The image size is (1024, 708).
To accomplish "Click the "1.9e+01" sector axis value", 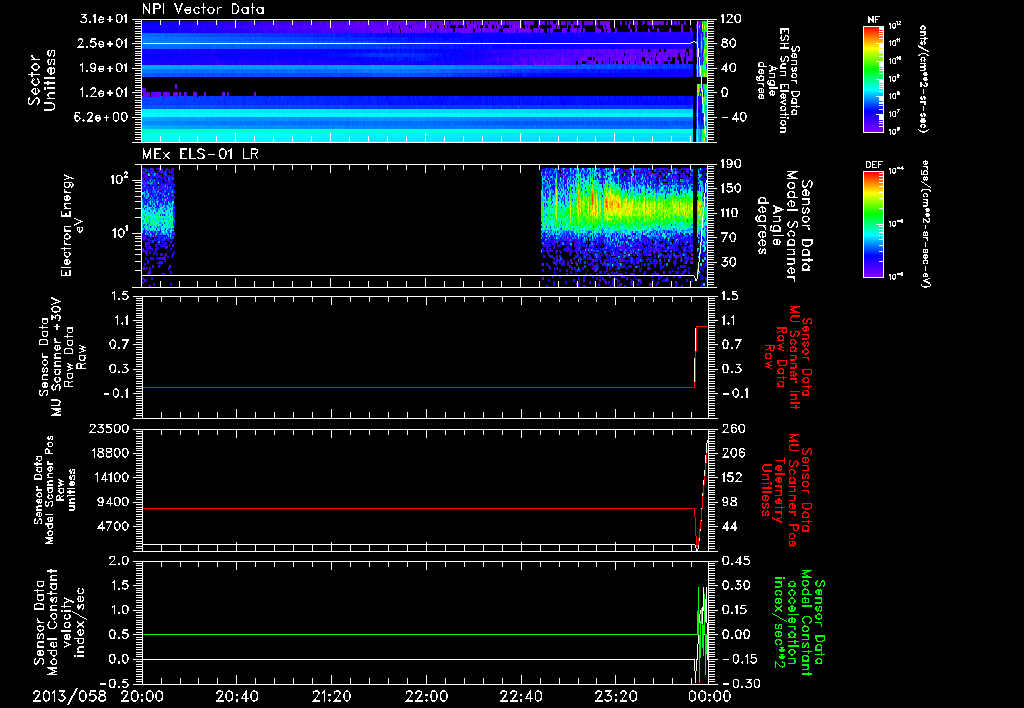I will 104,68.
